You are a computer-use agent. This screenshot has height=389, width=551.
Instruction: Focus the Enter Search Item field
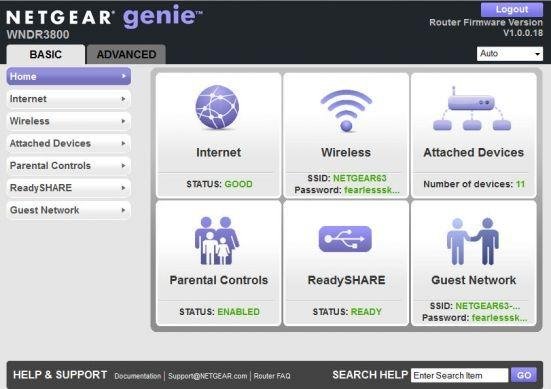coord(460,375)
